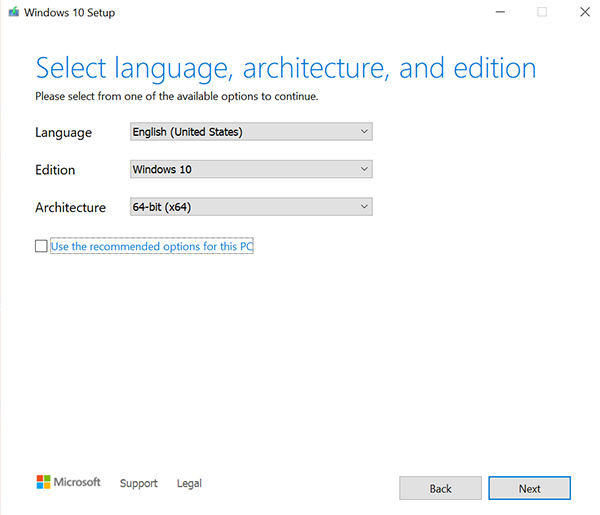Open the Edition dropdown arrow
The height and width of the screenshot is (515, 600).
[363, 169]
